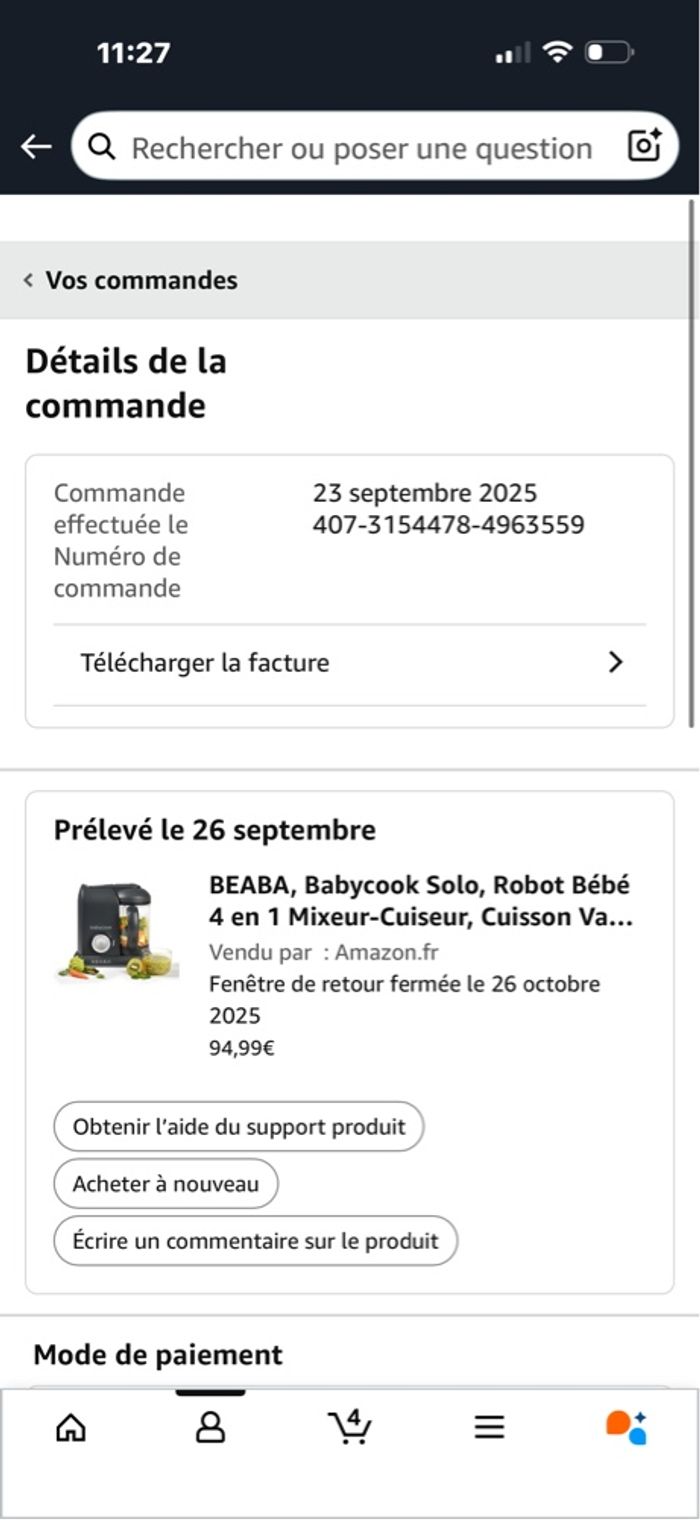Screen dimensions: 700x1520
Task: Go to the Home tab icon
Action: pyautogui.click(x=70, y=1427)
